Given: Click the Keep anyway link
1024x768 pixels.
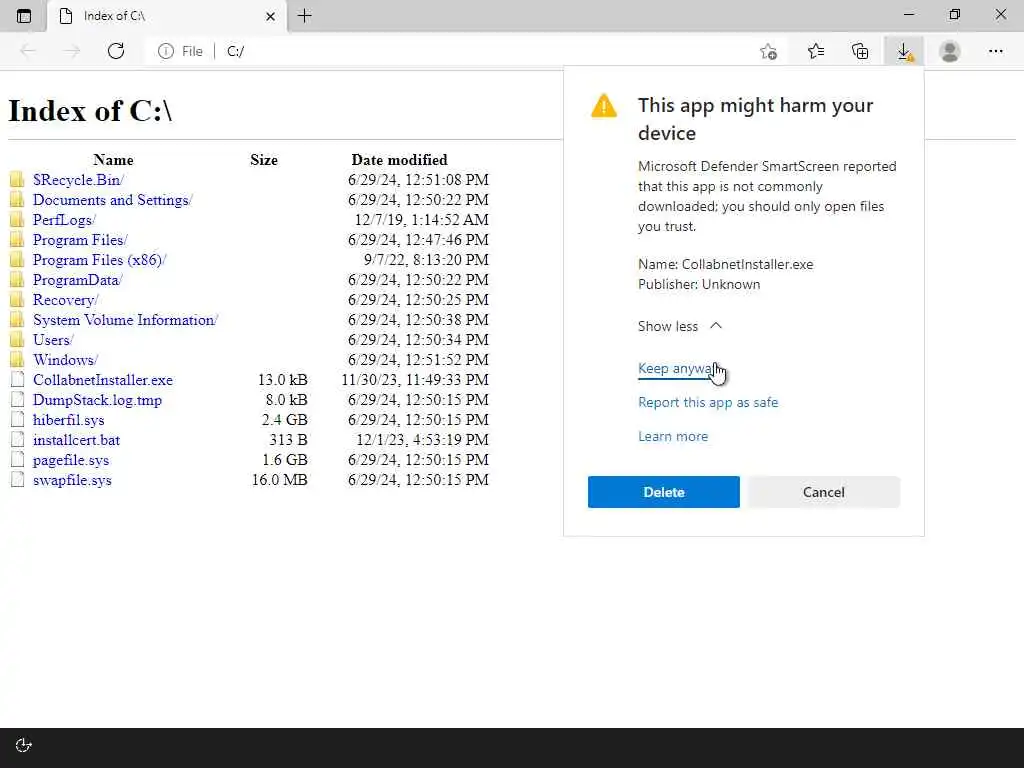Looking at the screenshot, I should click(x=677, y=368).
